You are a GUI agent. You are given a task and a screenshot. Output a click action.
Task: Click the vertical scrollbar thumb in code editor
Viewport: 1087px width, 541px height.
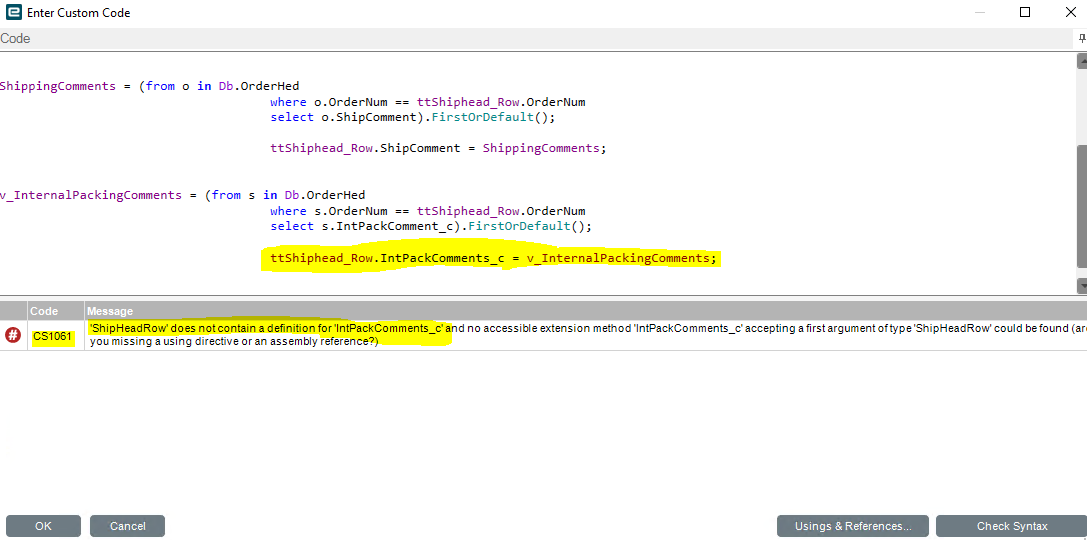1081,205
